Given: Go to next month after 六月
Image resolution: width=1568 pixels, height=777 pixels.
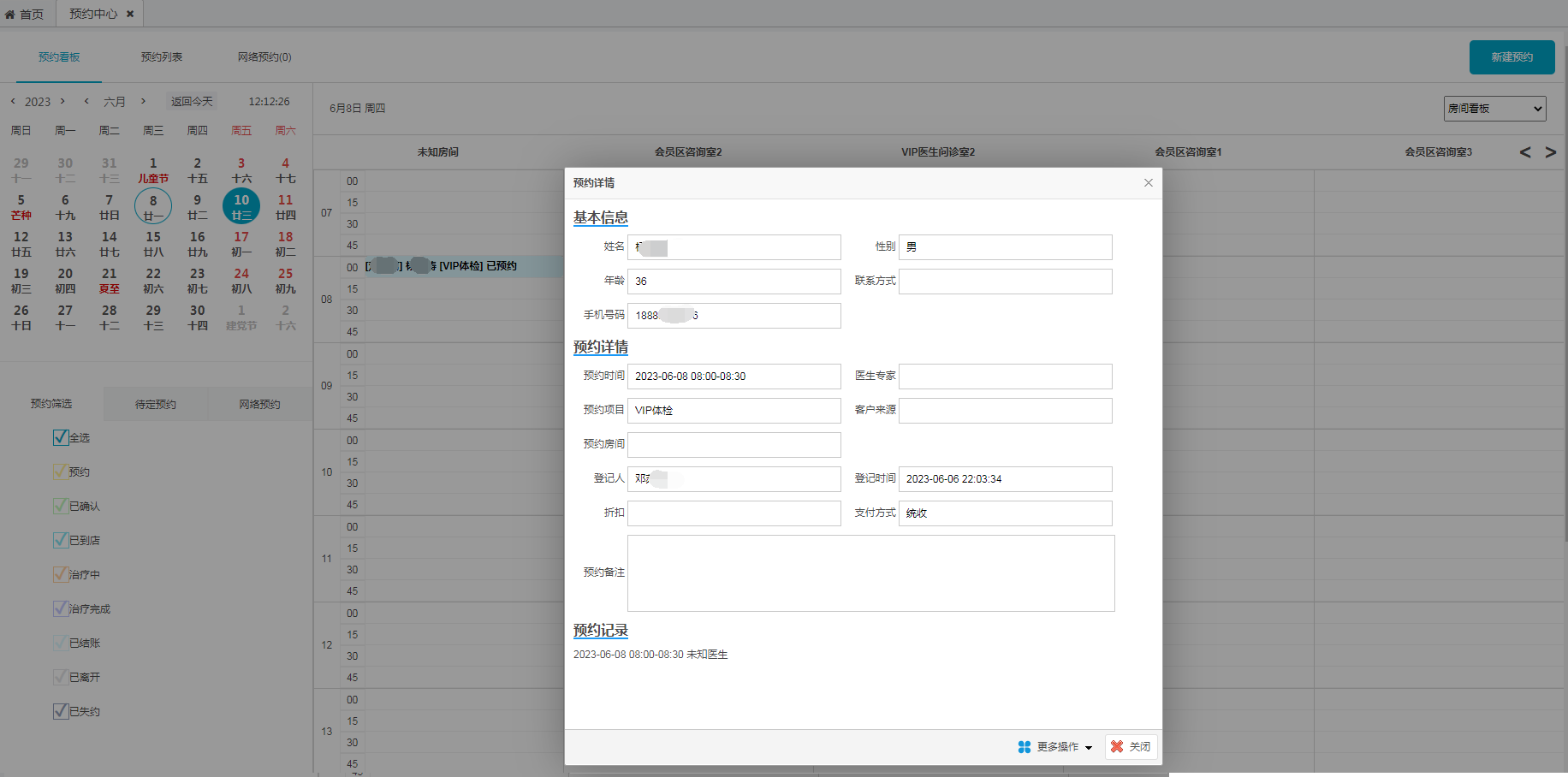Looking at the screenshot, I should (143, 101).
